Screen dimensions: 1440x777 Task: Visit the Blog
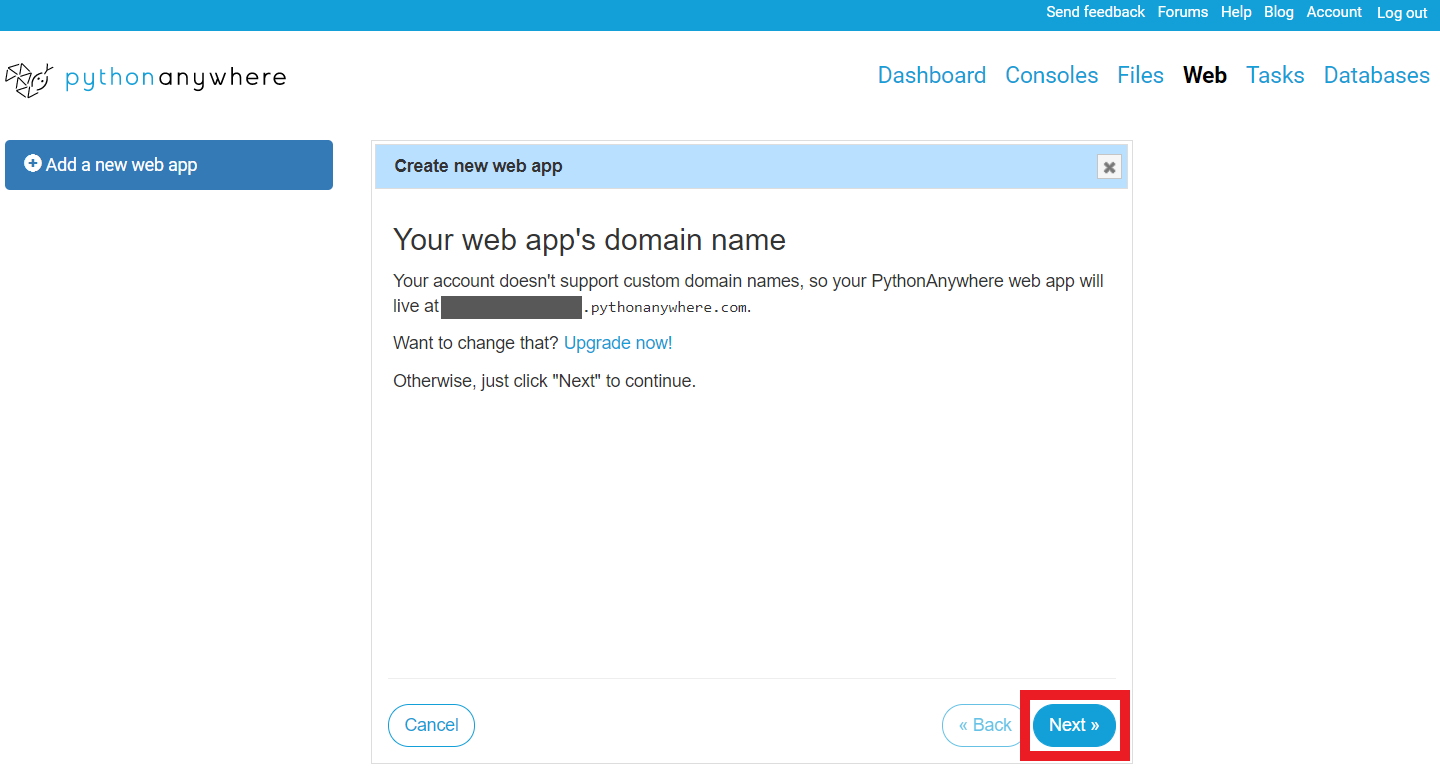point(1278,12)
